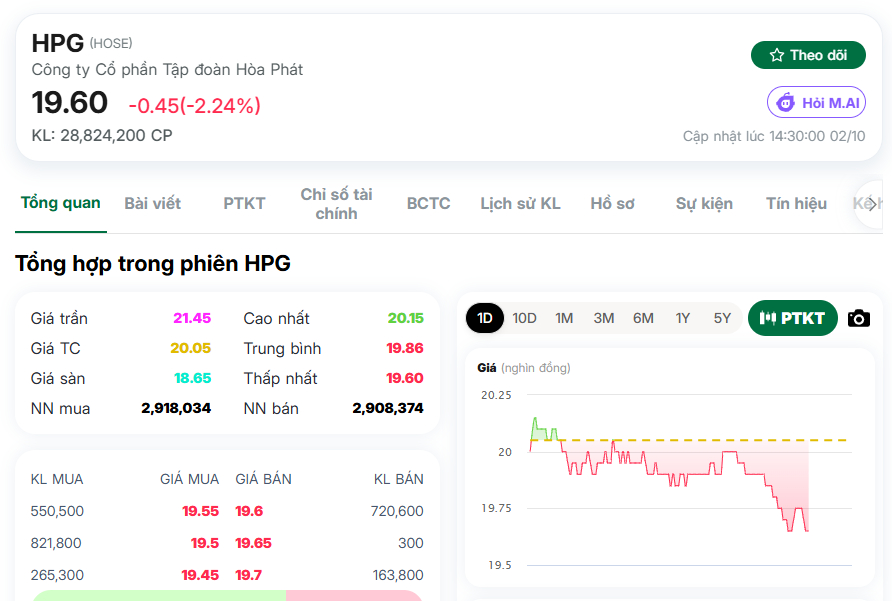Choose the 1Y chart range
This screenshot has height=601, width=892.
coord(683,318)
